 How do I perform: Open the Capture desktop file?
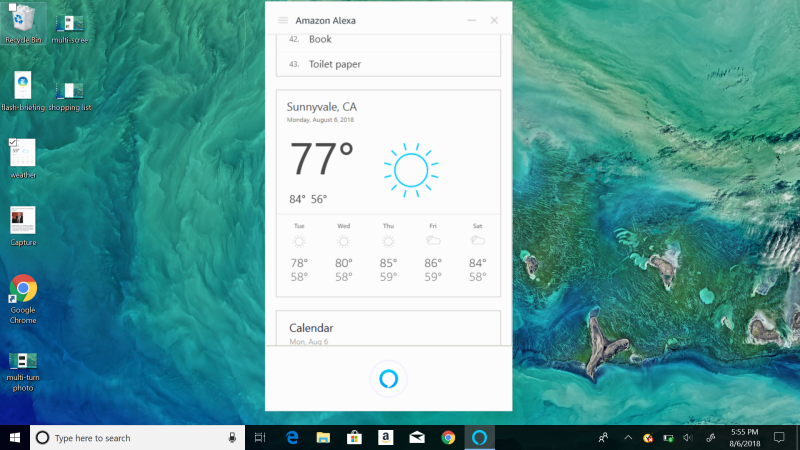[x=23, y=227]
